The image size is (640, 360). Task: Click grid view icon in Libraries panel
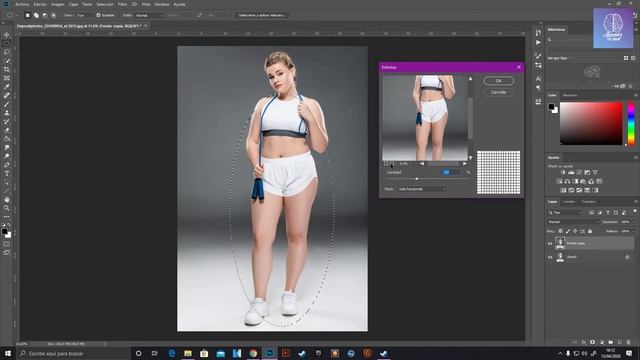(626, 58)
